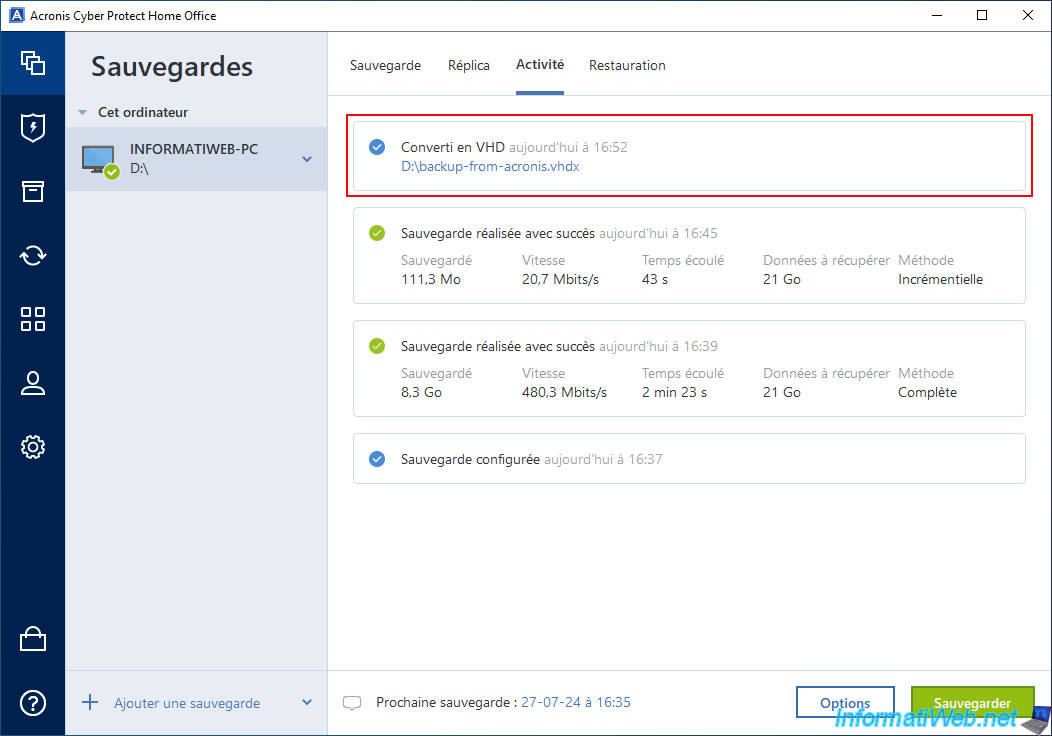1052x736 pixels.
Task: Click the 43 s elapsed time value
Action: [655, 279]
